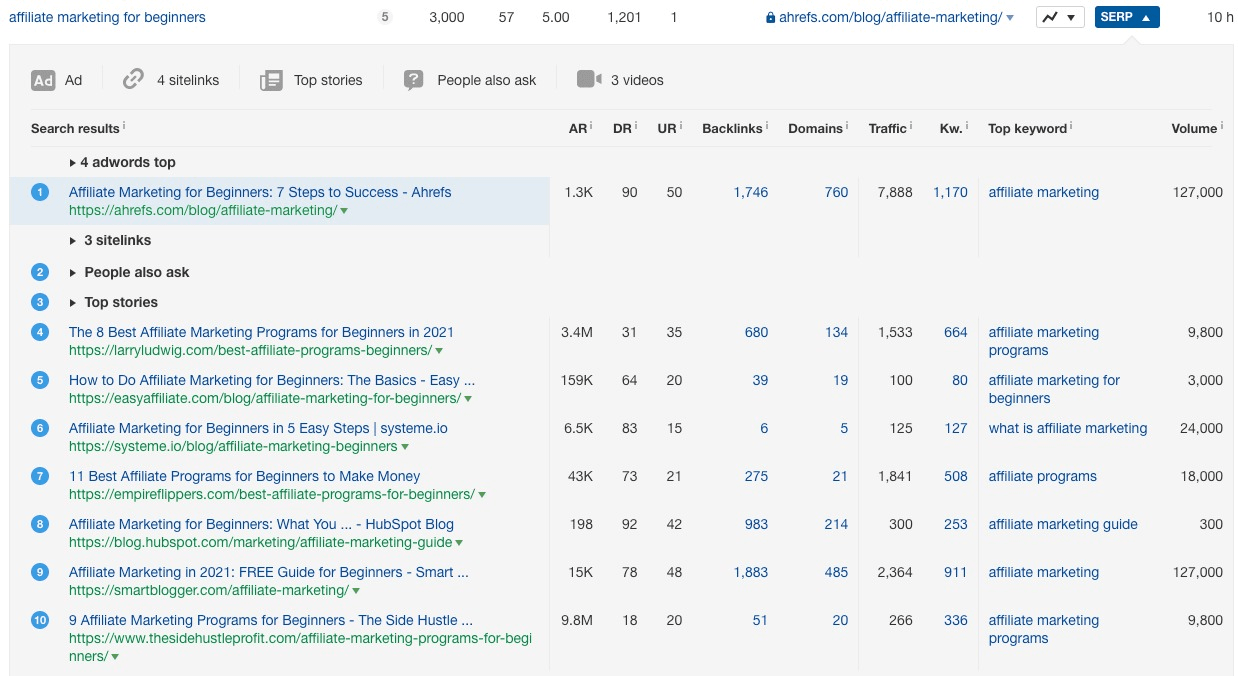The image size is (1238, 676).
Task: Open dropdown arrow after easyaffiliate.com URL
Action: (x=468, y=399)
